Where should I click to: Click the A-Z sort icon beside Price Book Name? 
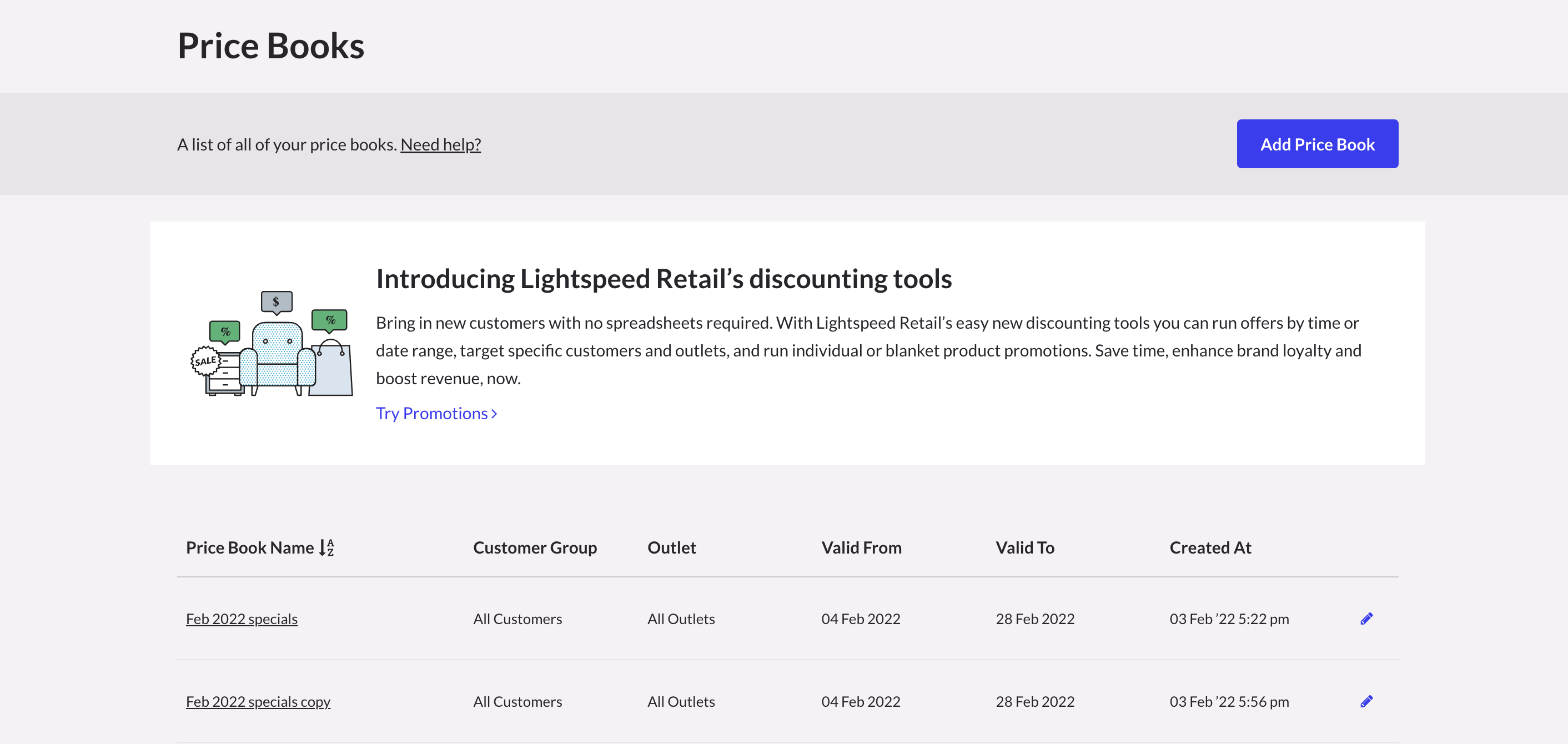[x=327, y=547]
